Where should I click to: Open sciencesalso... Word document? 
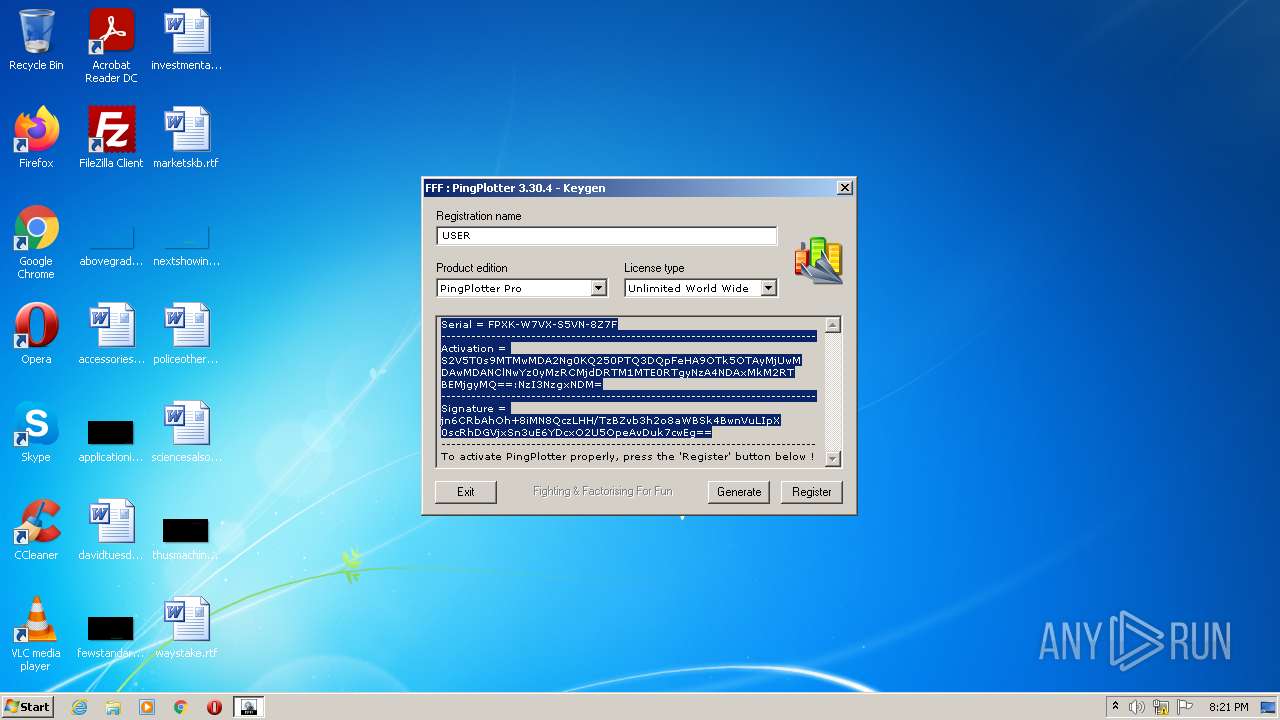coord(186,432)
